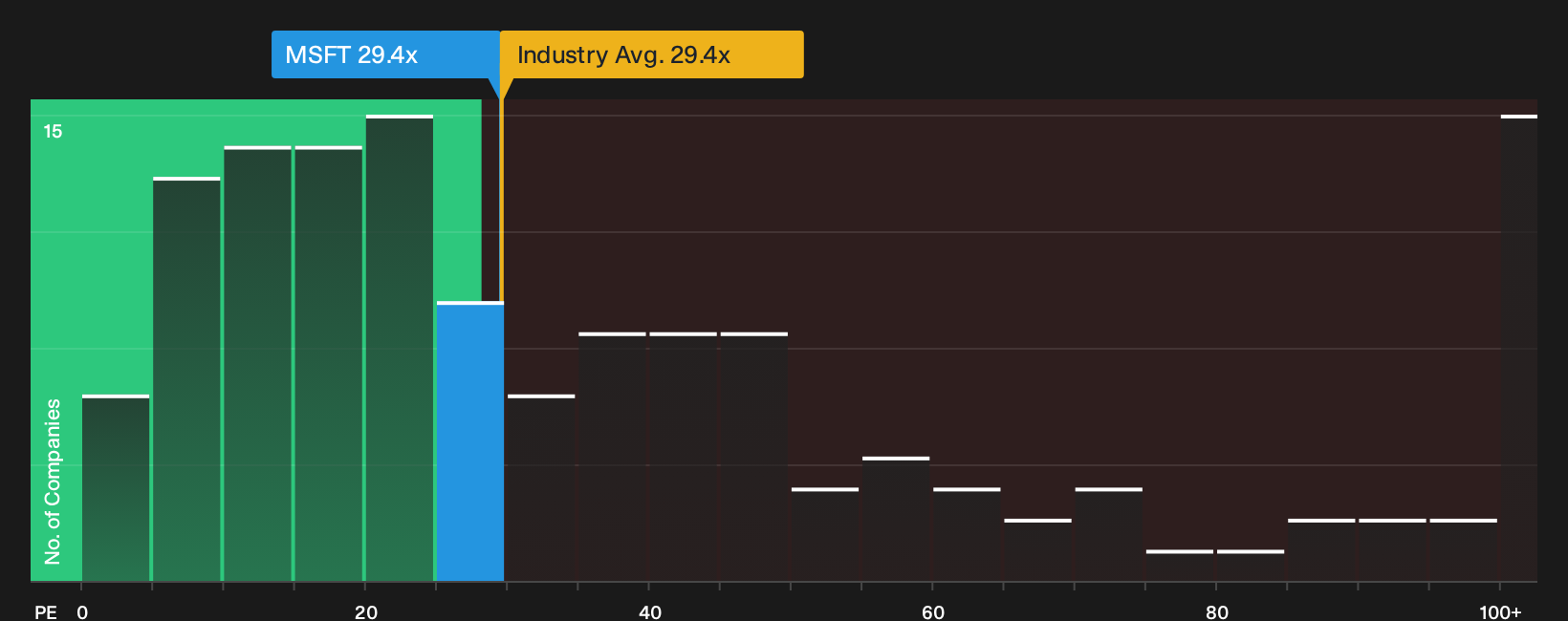
Task: Select the 100+ PE histogram bar
Action: coord(1519,348)
